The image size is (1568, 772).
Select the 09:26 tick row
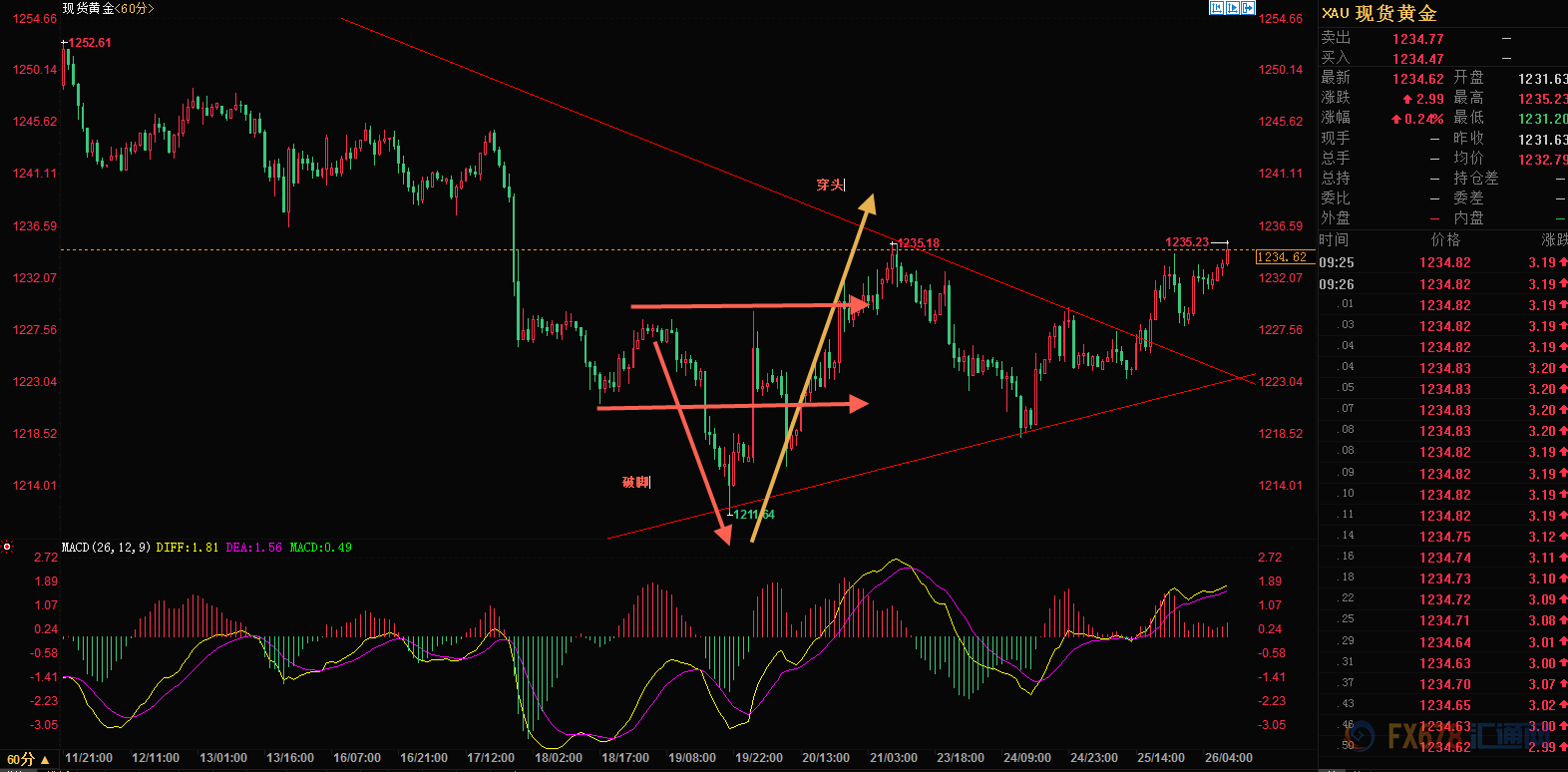(1443, 284)
